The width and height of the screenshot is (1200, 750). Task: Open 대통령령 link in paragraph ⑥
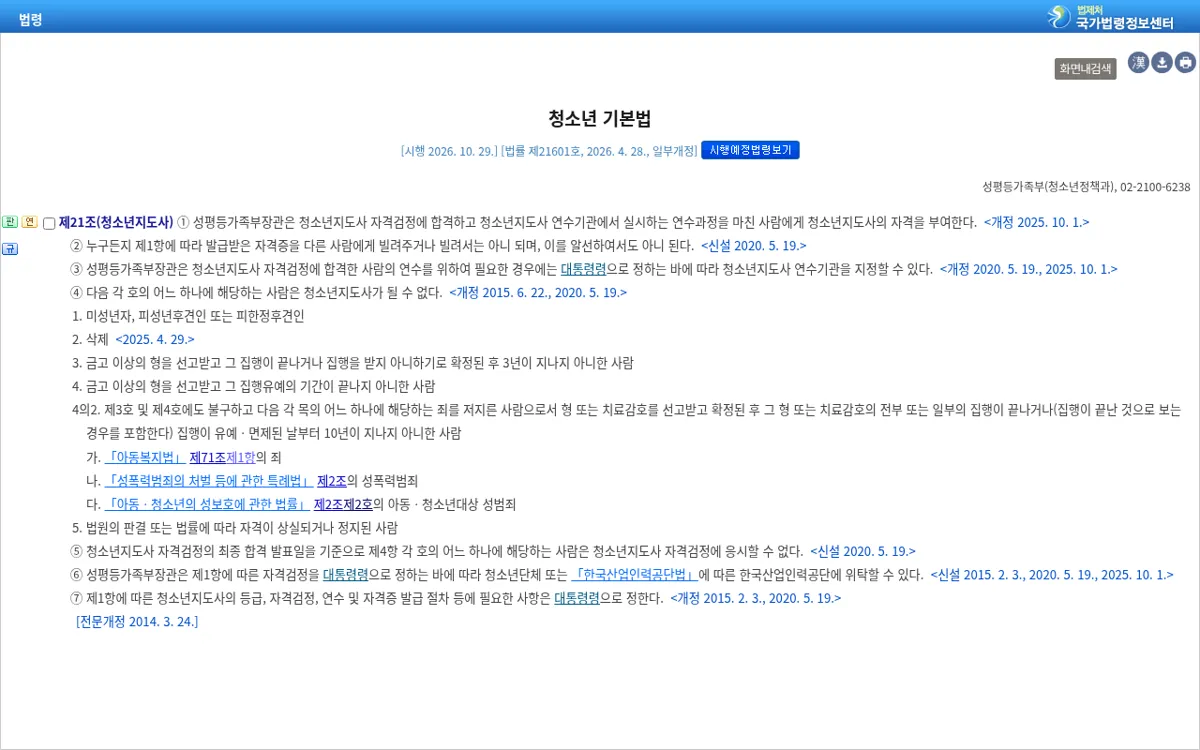[345, 575]
